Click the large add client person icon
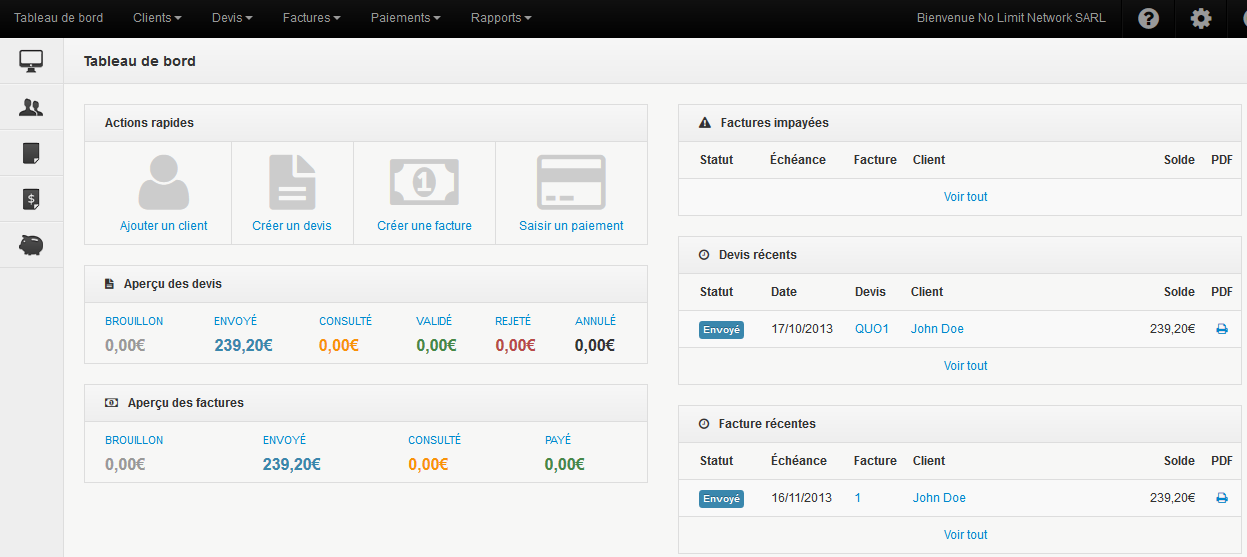 (163, 182)
